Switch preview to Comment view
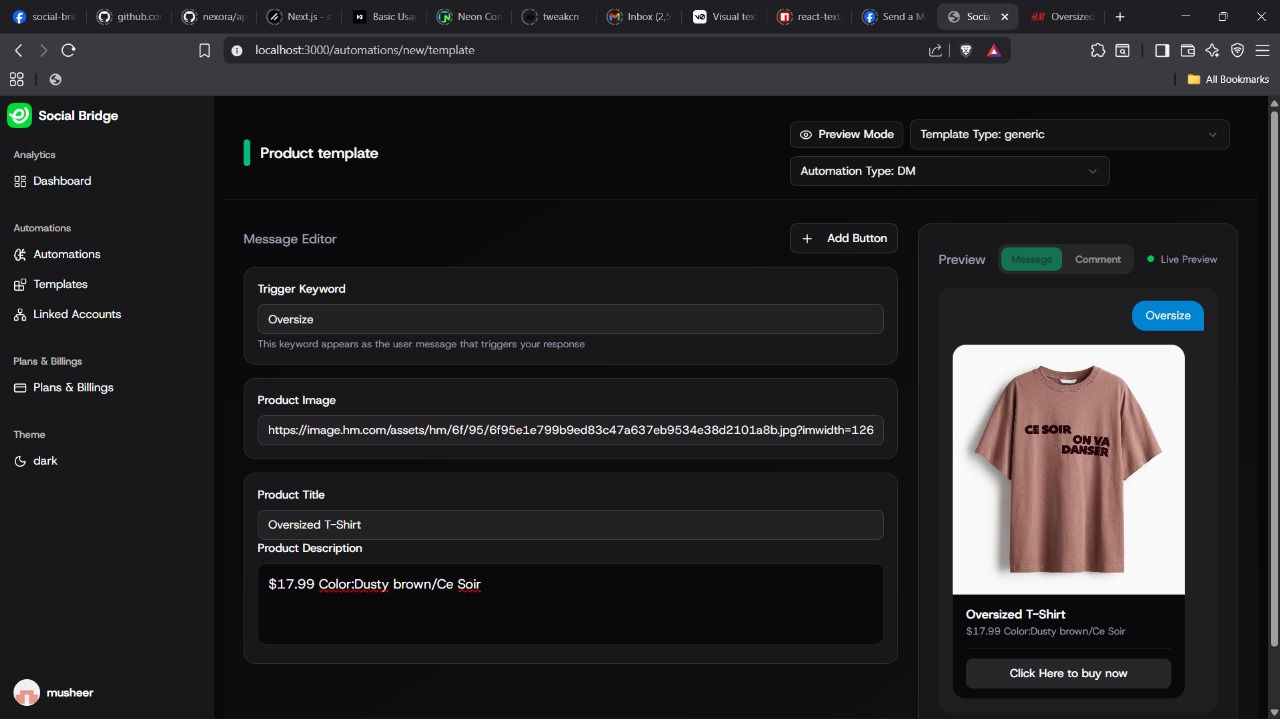 point(1097,259)
